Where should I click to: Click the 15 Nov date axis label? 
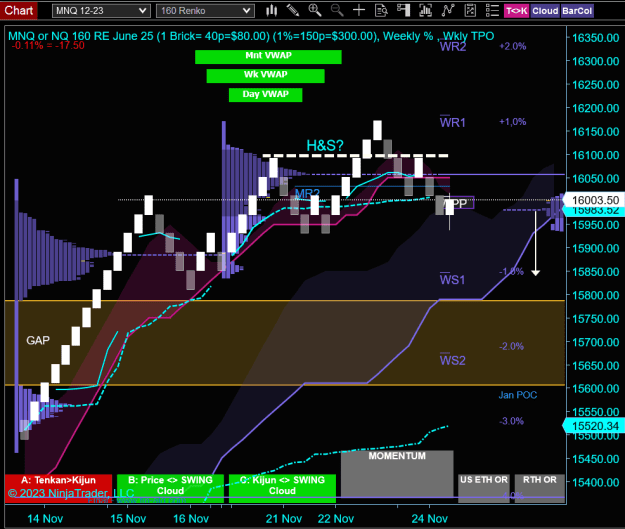click(x=128, y=519)
